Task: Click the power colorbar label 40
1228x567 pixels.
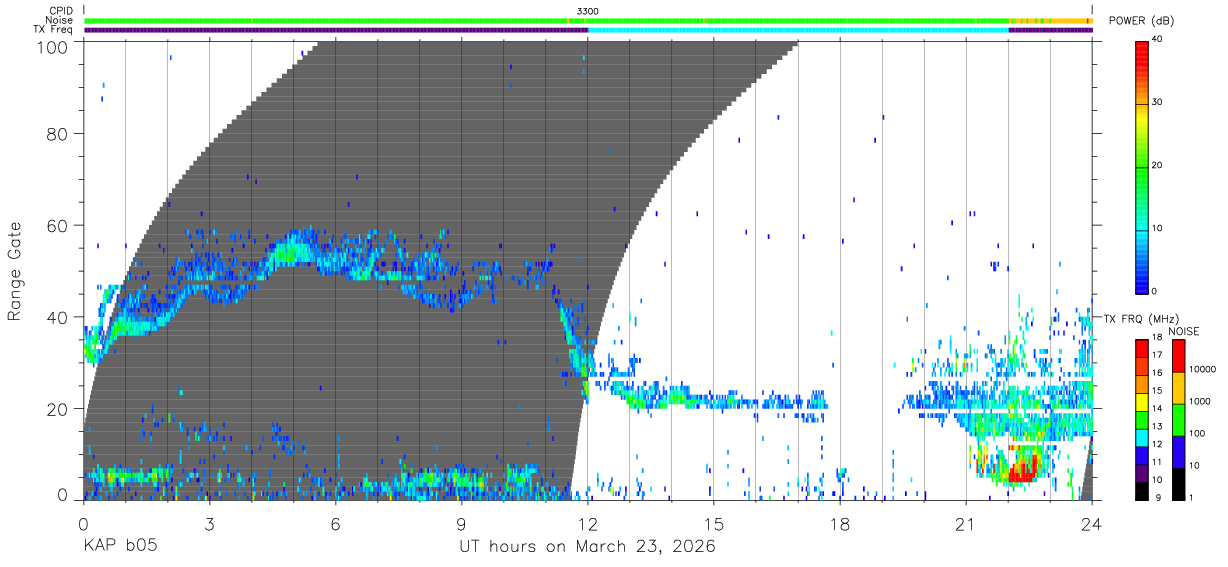Action: click(x=1159, y=40)
